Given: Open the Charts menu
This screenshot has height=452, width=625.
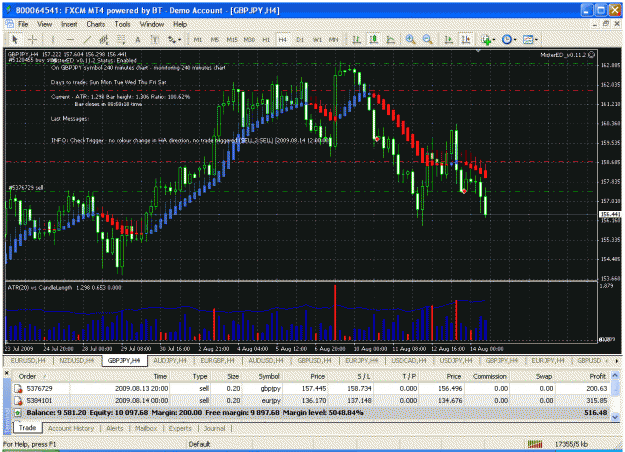Looking at the screenshot, I should pos(96,24).
